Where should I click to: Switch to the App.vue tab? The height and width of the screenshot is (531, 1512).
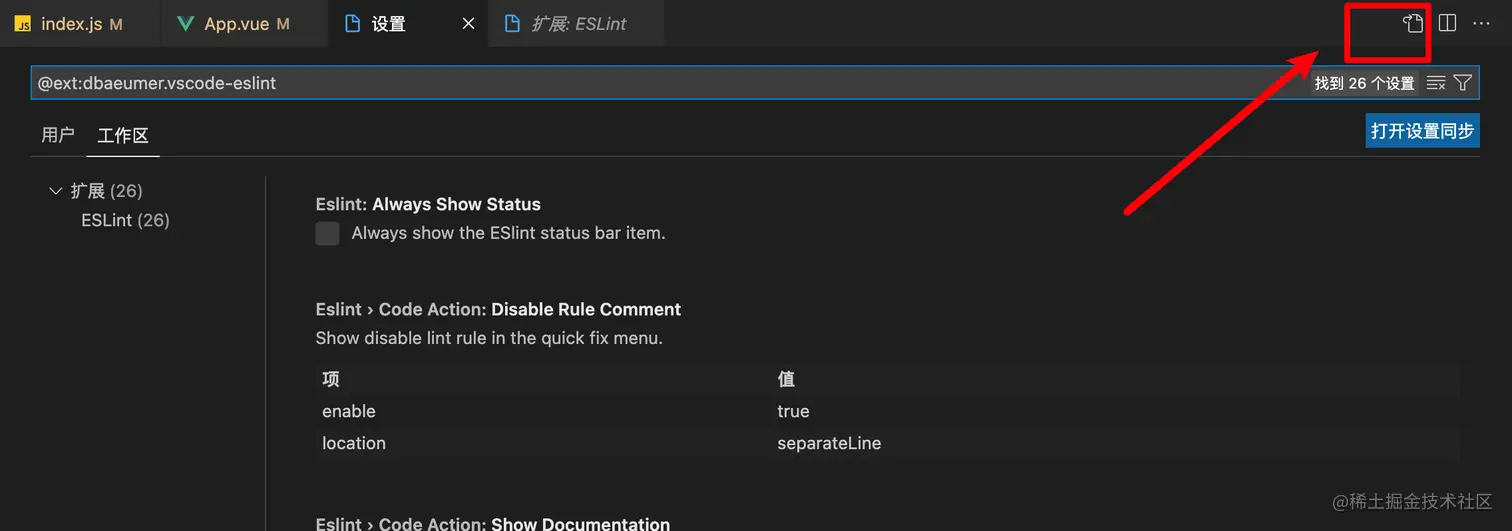coord(244,24)
